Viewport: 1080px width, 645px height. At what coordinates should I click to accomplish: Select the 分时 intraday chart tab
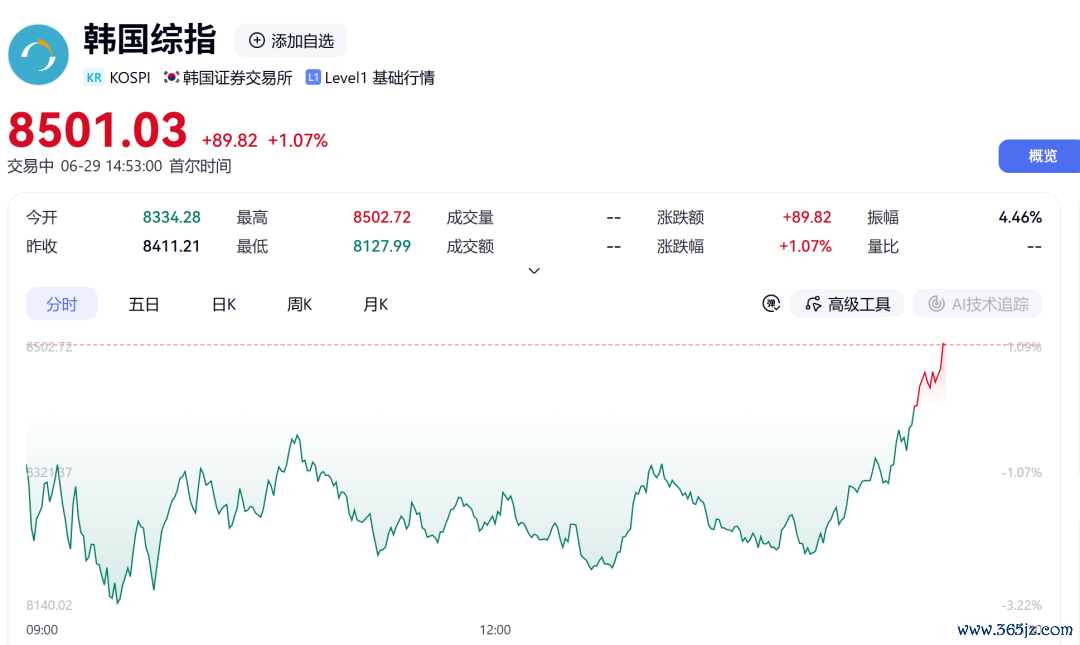click(61, 304)
